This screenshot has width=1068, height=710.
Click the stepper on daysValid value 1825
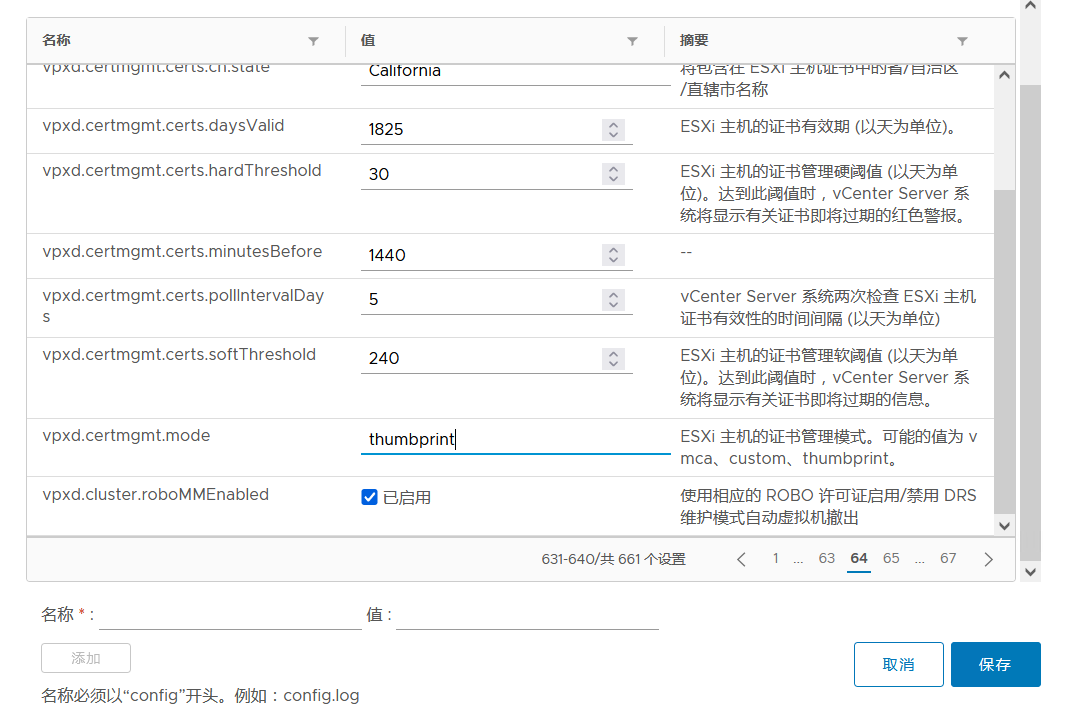click(x=614, y=129)
